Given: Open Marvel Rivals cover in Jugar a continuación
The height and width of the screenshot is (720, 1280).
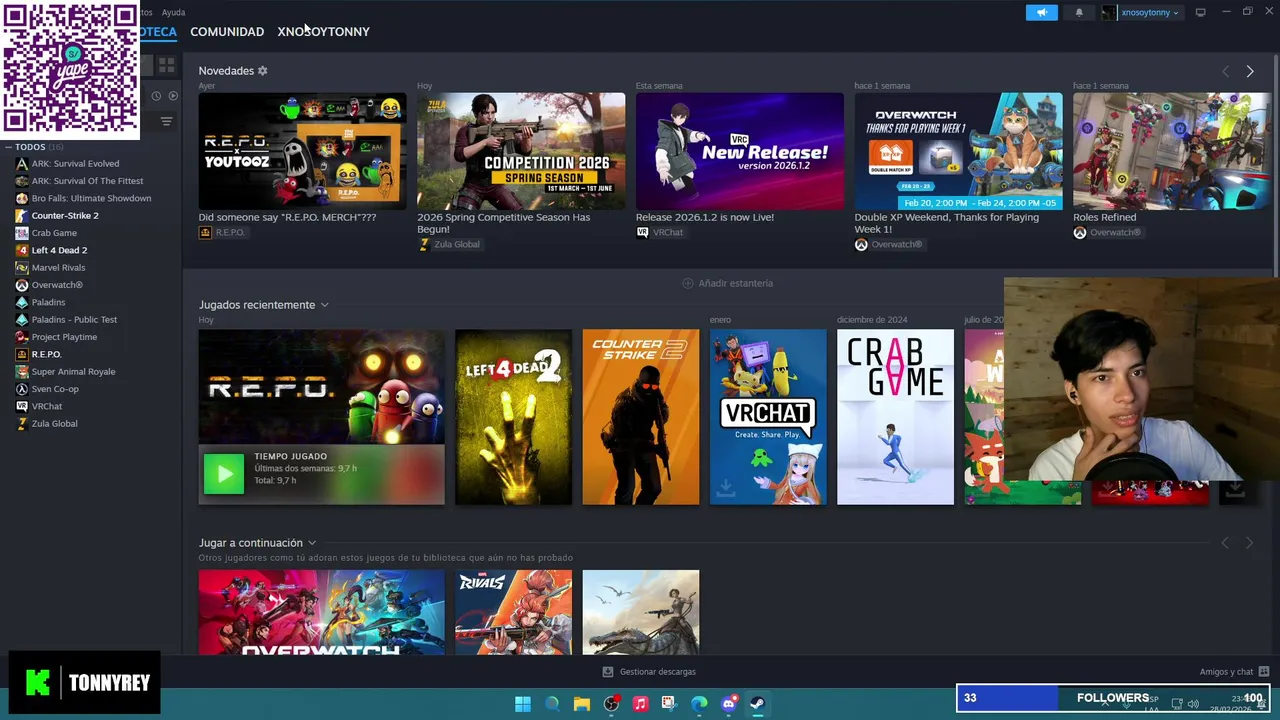Looking at the screenshot, I should (x=513, y=612).
